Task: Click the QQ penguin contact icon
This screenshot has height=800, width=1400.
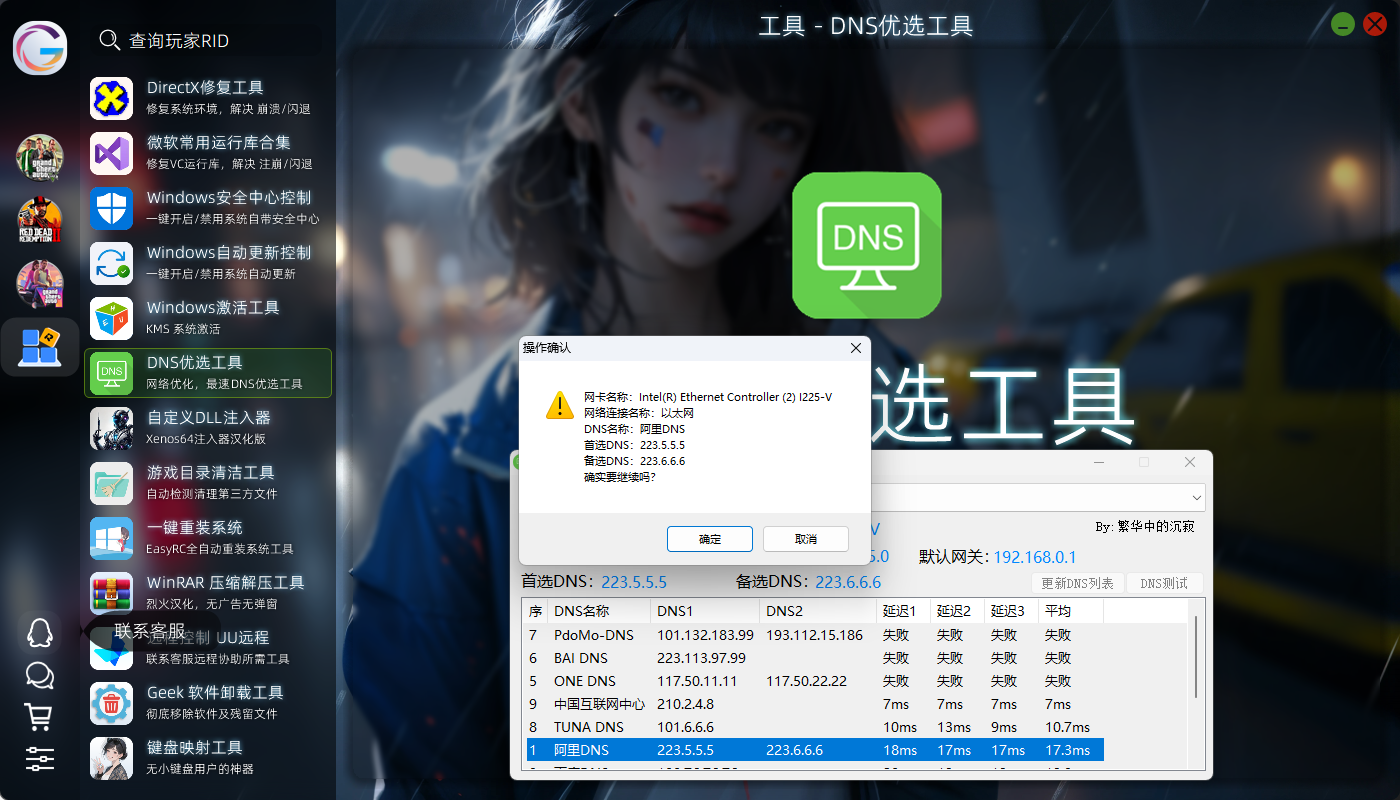Action: pos(39,632)
